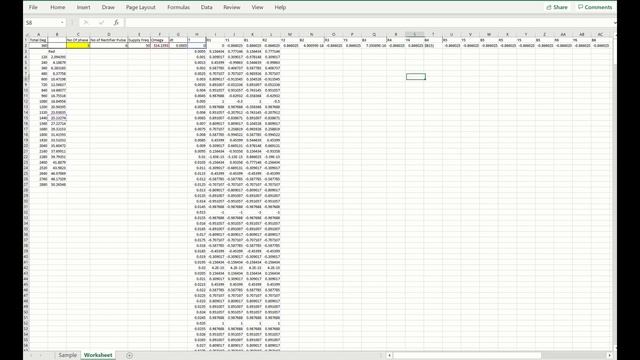This screenshot has height=360, width=640.
Task: Select column C header
Action: [x=78, y=35]
